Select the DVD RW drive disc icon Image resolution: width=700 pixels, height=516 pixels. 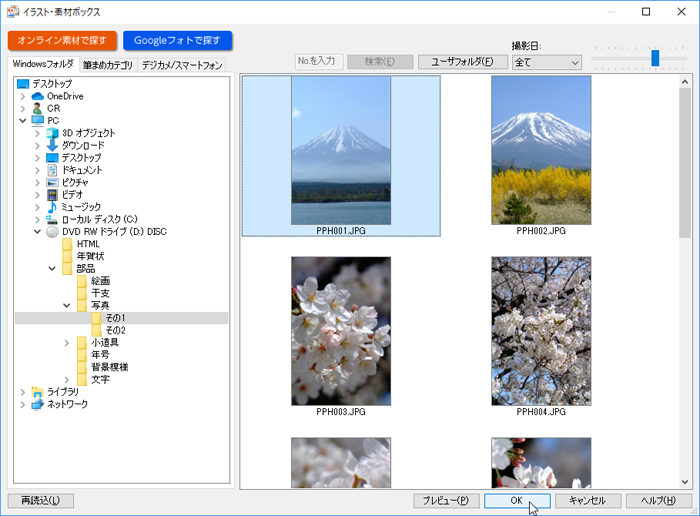(x=53, y=231)
